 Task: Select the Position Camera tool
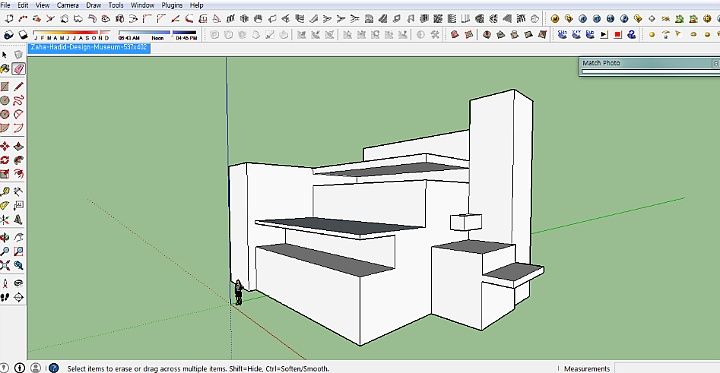pos(5,283)
